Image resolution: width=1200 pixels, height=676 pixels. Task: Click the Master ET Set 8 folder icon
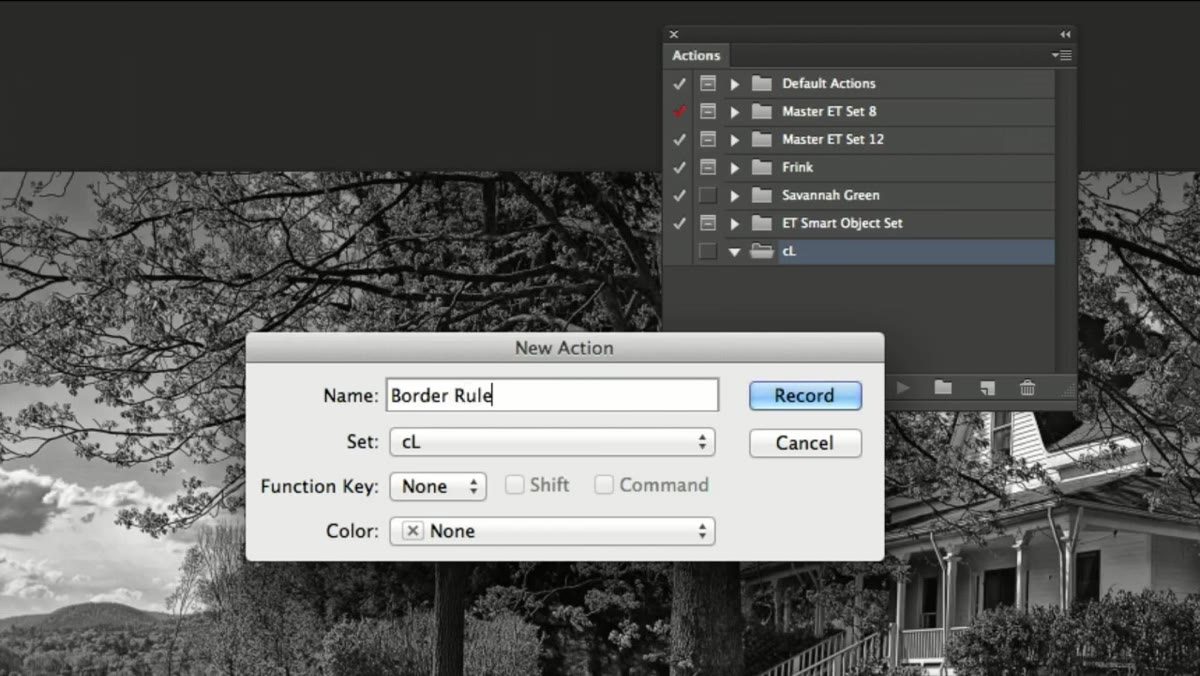click(x=762, y=111)
